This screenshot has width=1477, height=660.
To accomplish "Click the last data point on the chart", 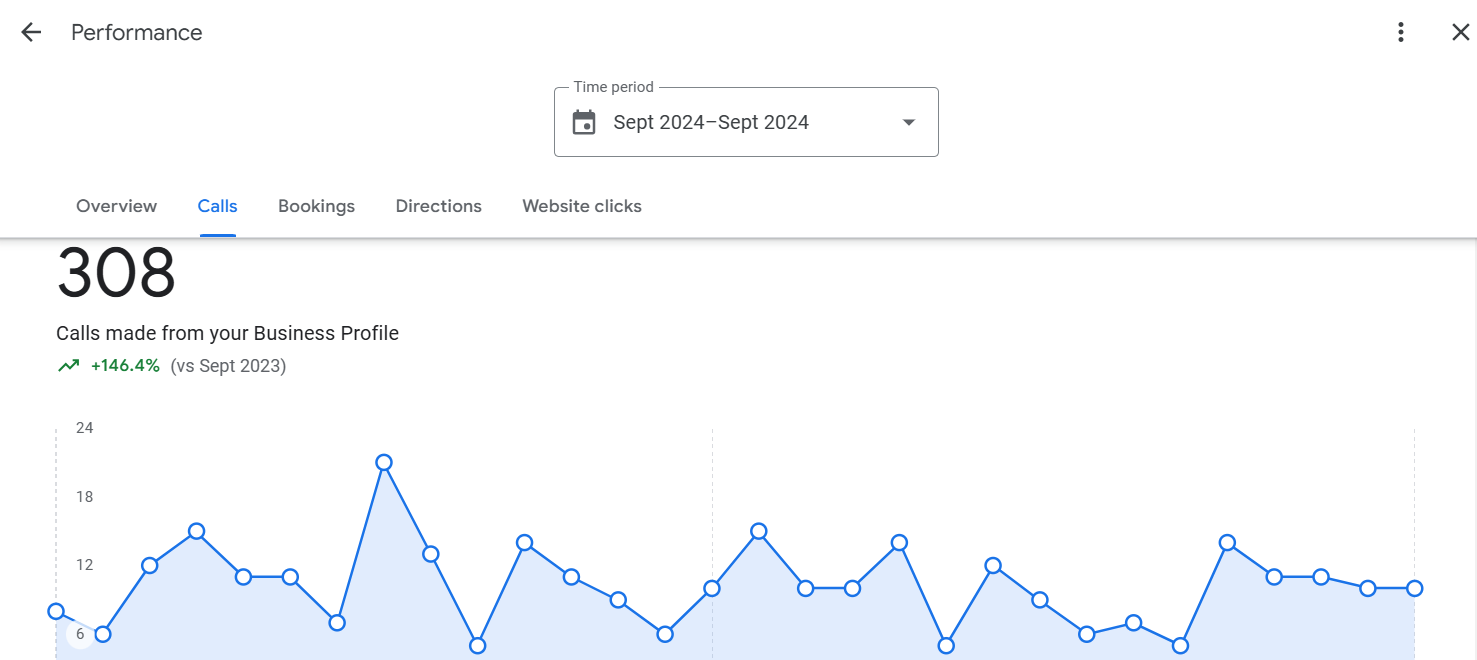I will point(1414,588).
